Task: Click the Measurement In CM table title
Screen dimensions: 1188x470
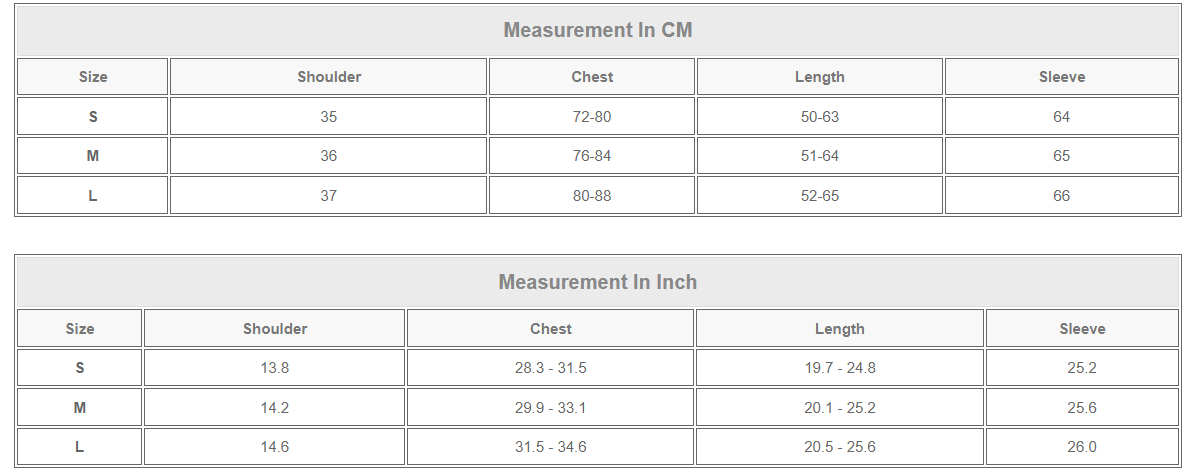Action: click(597, 30)
